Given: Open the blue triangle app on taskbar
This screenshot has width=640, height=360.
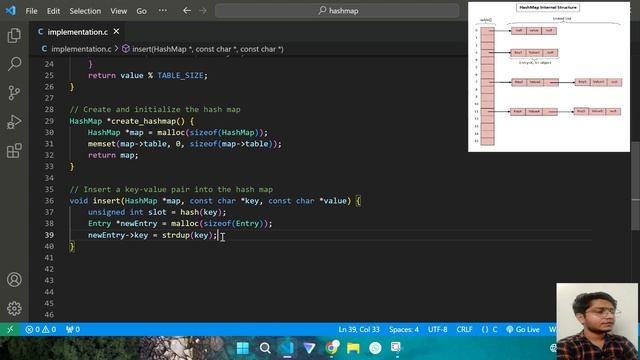Looking at the screenshot, I should (x=309, y=348).
